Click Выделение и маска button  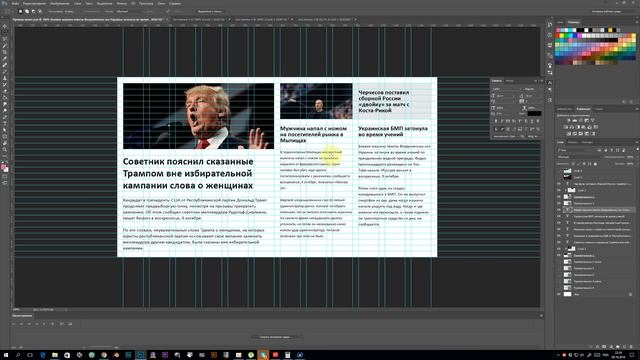click(210, 11)
